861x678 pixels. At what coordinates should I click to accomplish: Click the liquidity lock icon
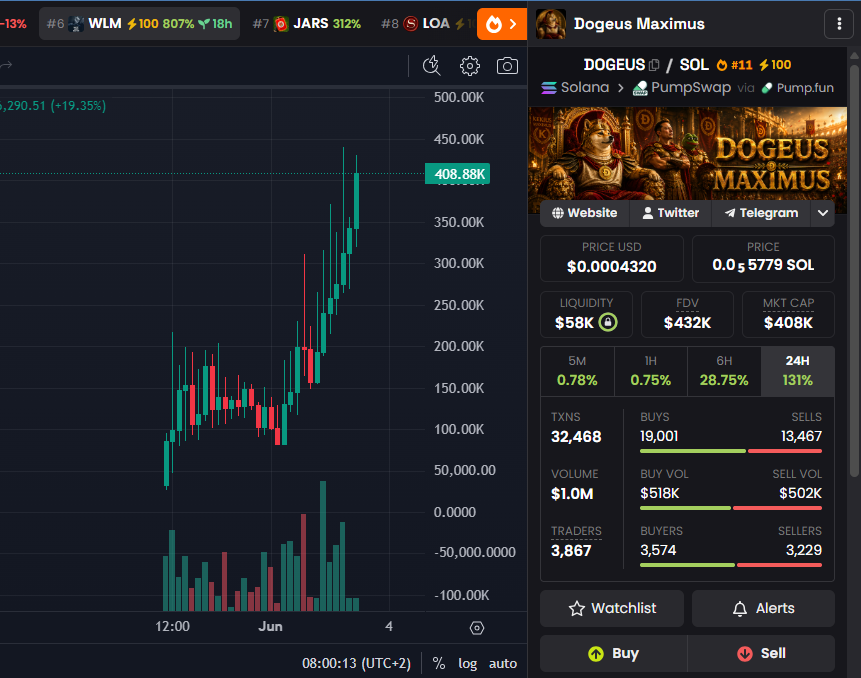[608, 322]
